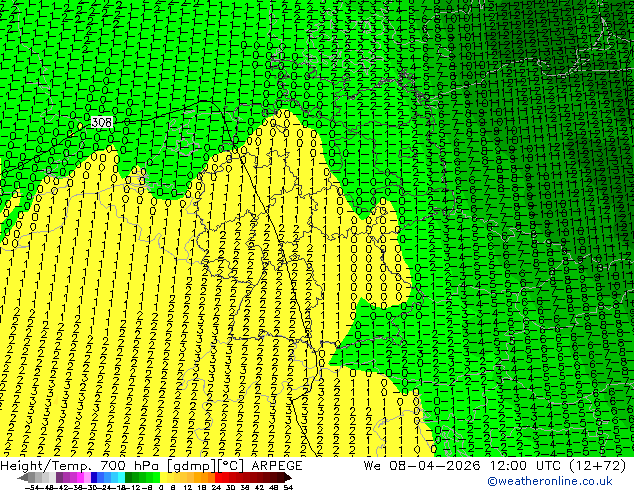Image resolution: width=634 pixels, height=490 pixels.
Task: Pick the cyan legend swatch
Action: [121, 477]
